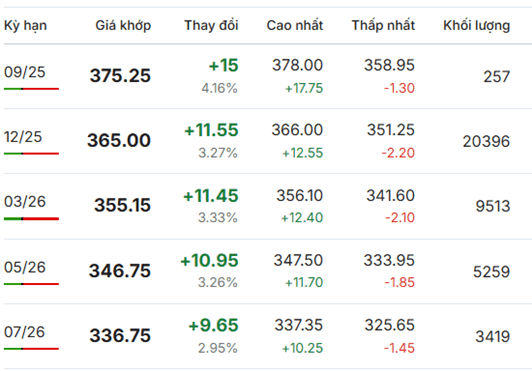The image size is (532, 371).
Task: Sort by the Giá khớp column header
Action: pos(123,26)
